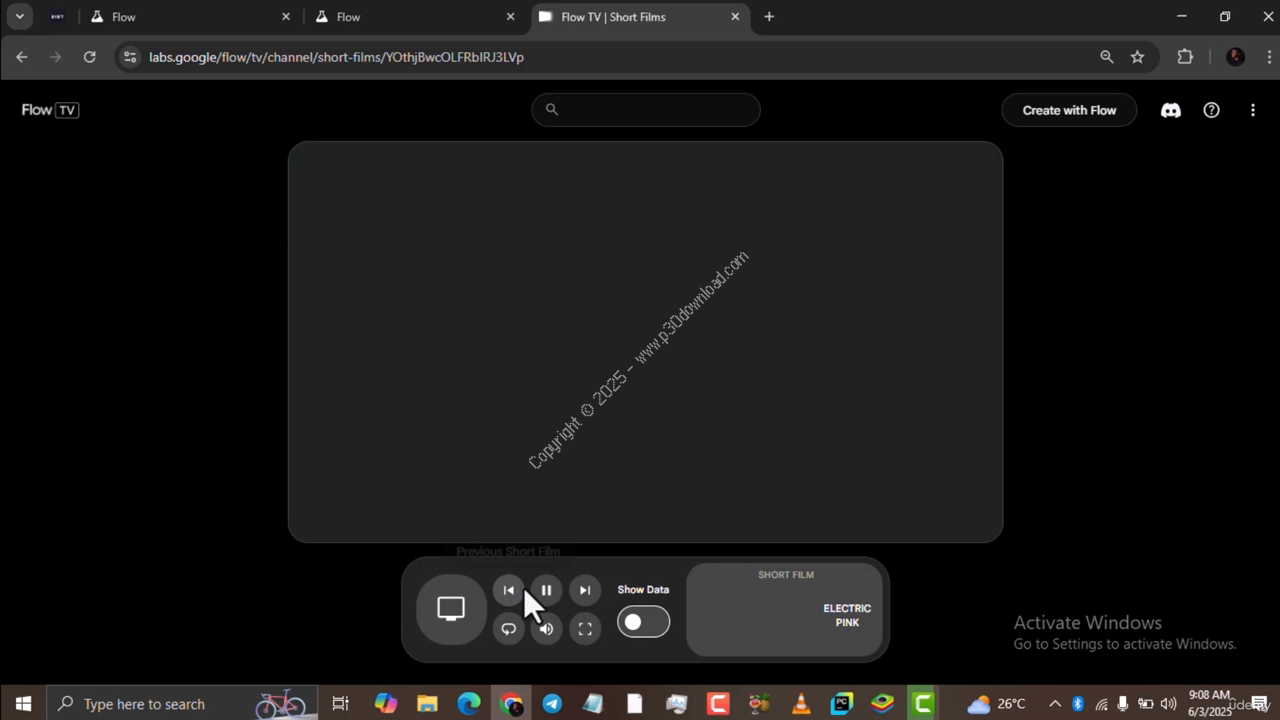Enter fullscreen mode in the player
Viewport: 1280px width, 720px height.
click(585, 629)
